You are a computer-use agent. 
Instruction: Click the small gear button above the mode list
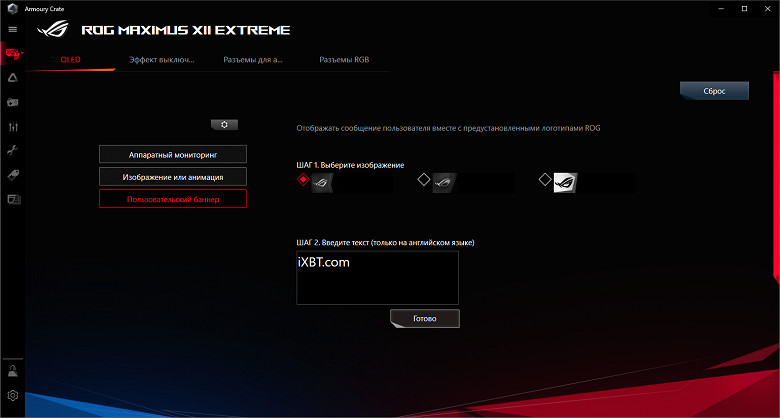(224, 125)
